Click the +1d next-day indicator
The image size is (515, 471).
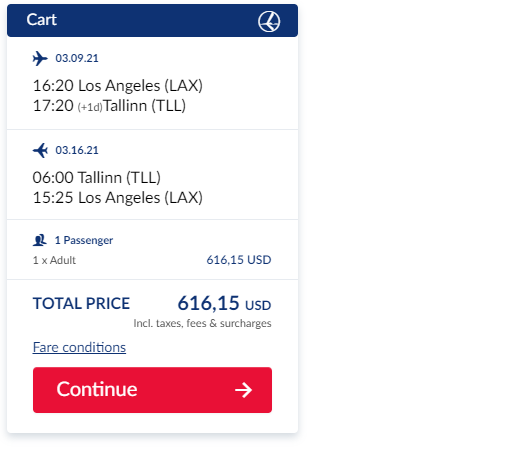tap(90, 107)
